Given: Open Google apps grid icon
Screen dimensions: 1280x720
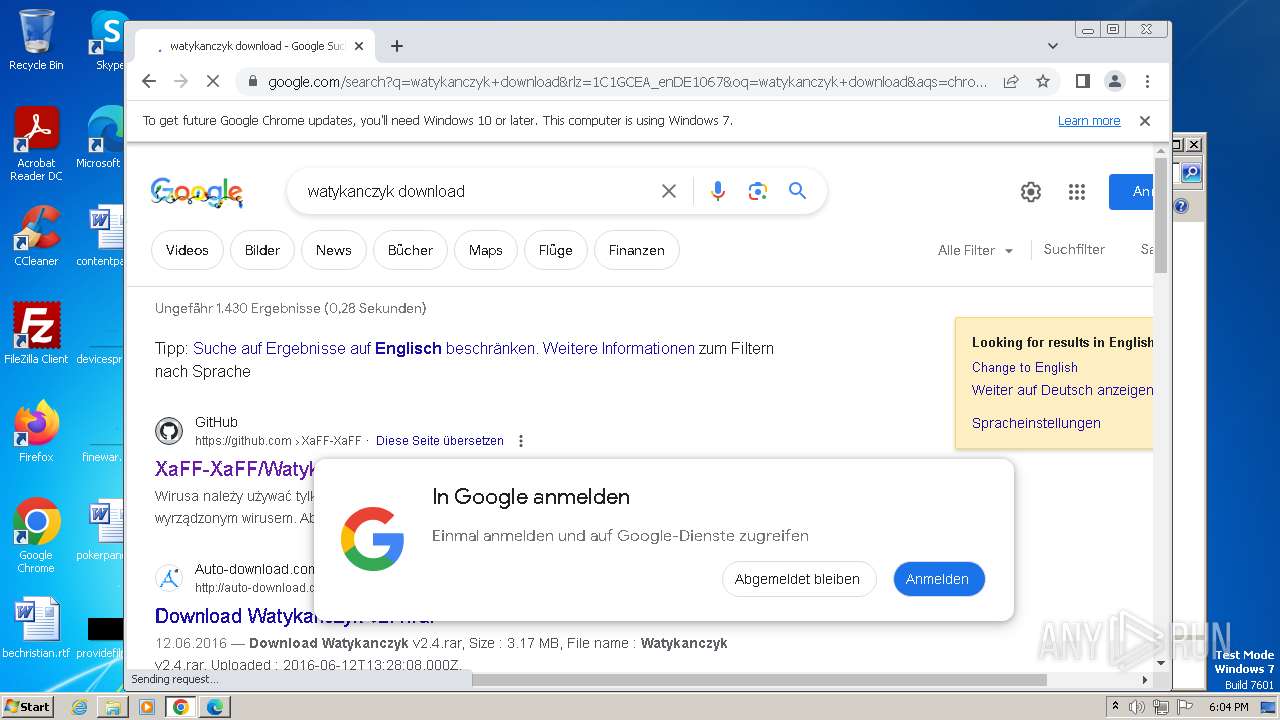Looking at the screenshot, I should click(x=1077, y=192).
